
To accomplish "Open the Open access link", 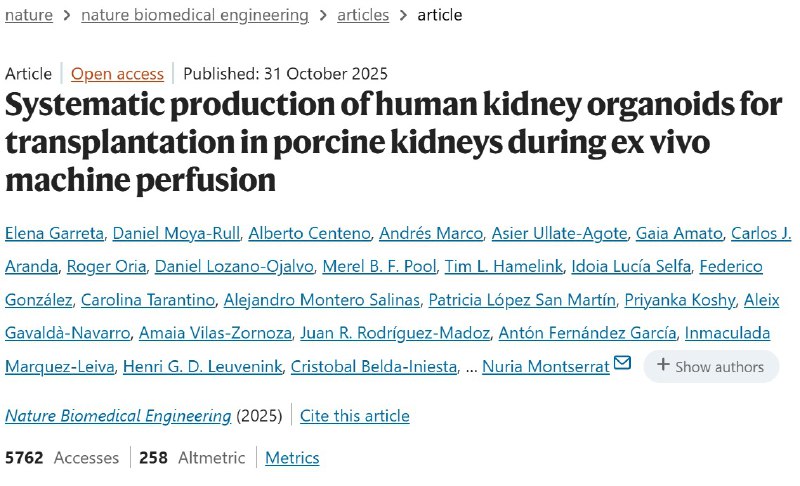I will (117, 74).
